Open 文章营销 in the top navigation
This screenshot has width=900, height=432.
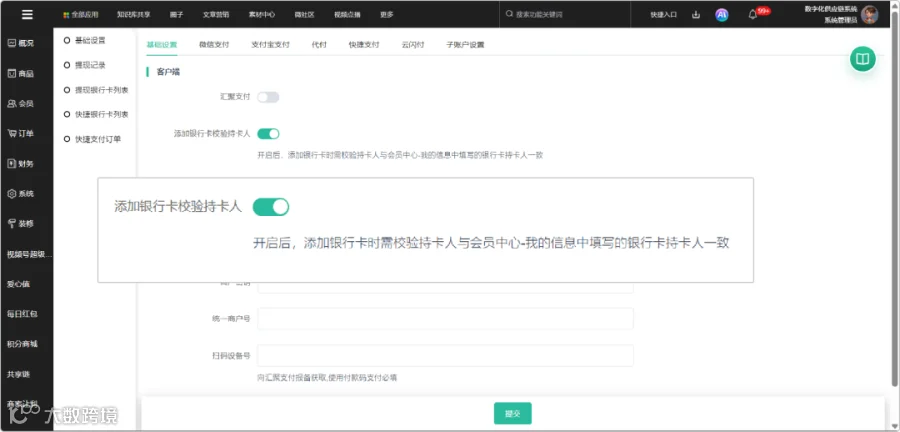point(216,15)
